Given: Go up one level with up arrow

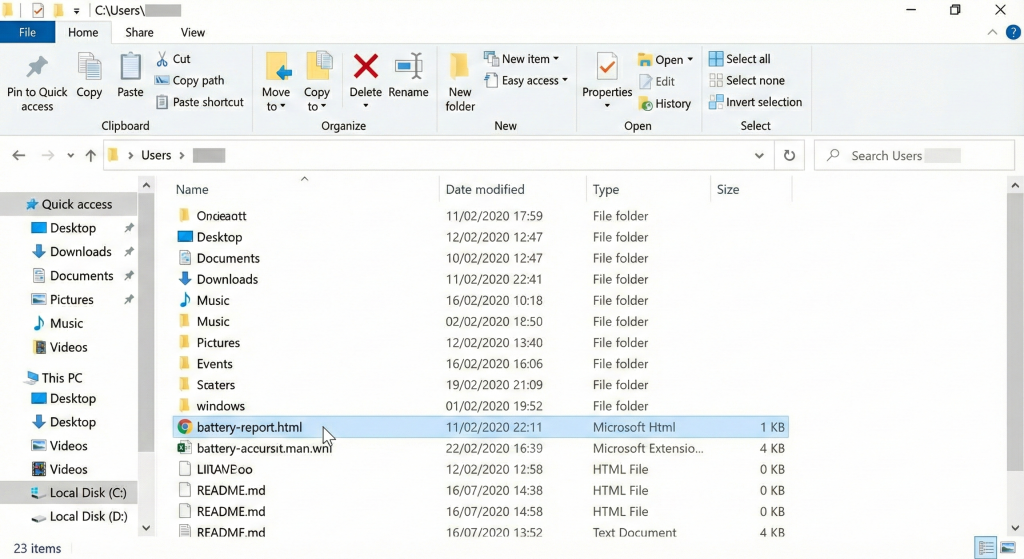Looking at the screenshot, I should point(91,156).
